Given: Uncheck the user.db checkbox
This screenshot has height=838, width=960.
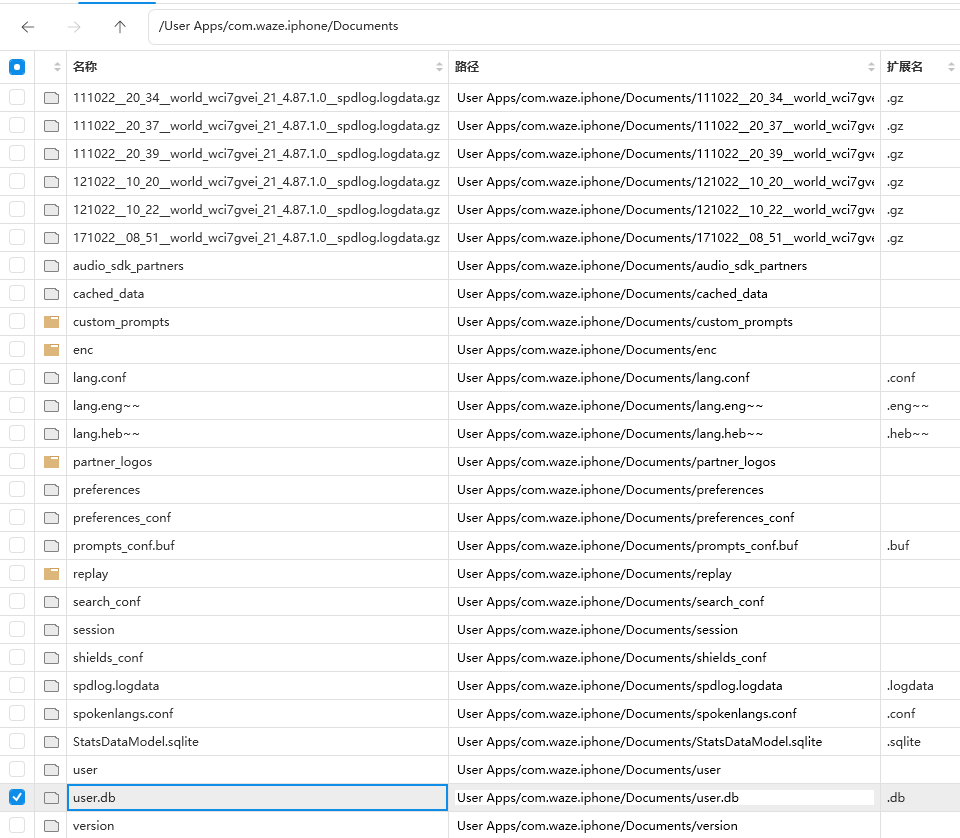Looking at the screenshot, I should point(17,798).
